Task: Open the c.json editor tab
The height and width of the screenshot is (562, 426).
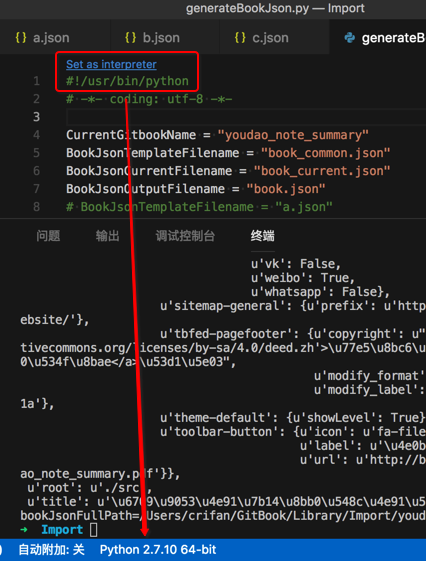Action: (274, 37)
